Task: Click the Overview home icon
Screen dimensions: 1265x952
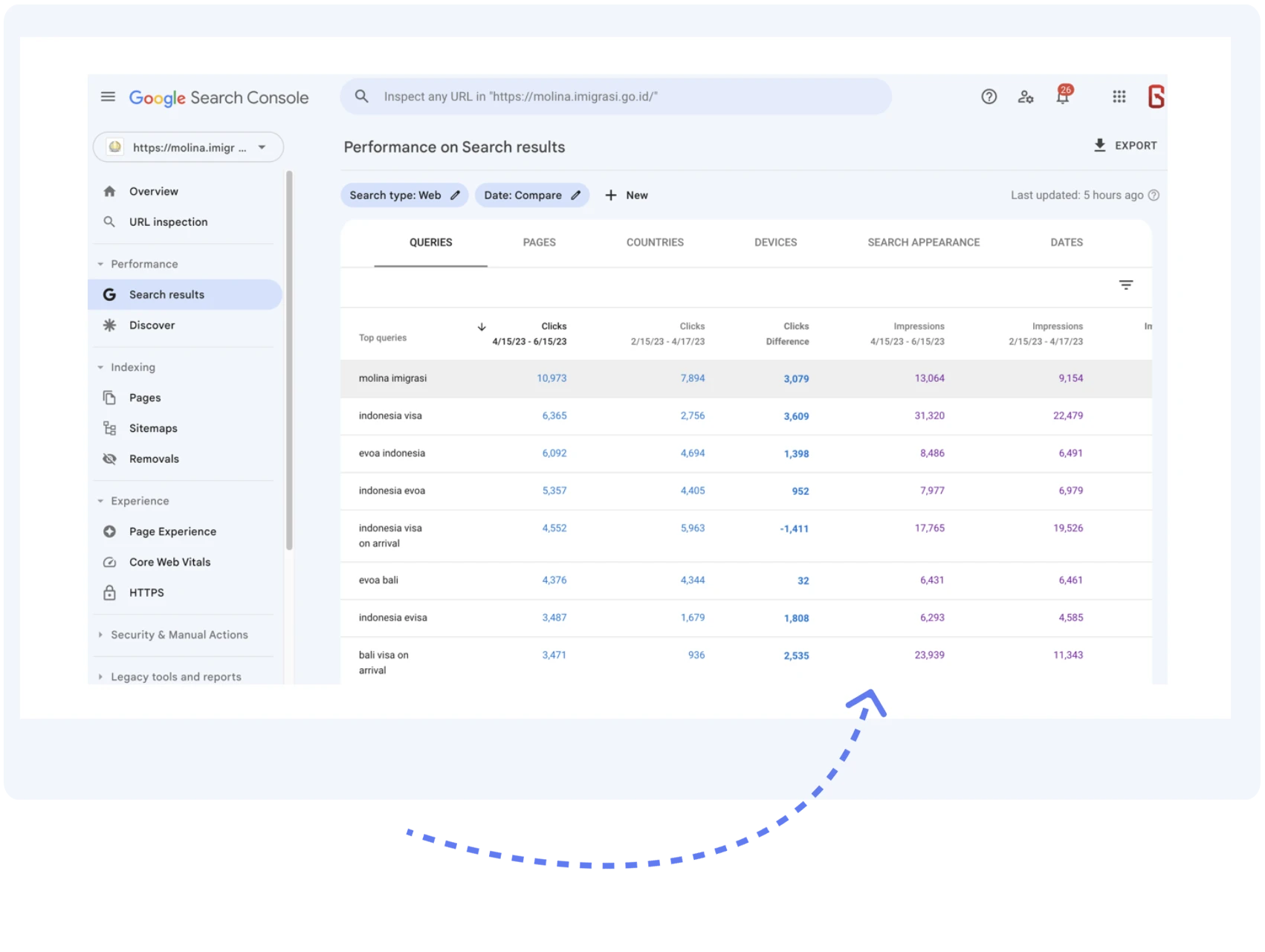Action: pos(109,191)
